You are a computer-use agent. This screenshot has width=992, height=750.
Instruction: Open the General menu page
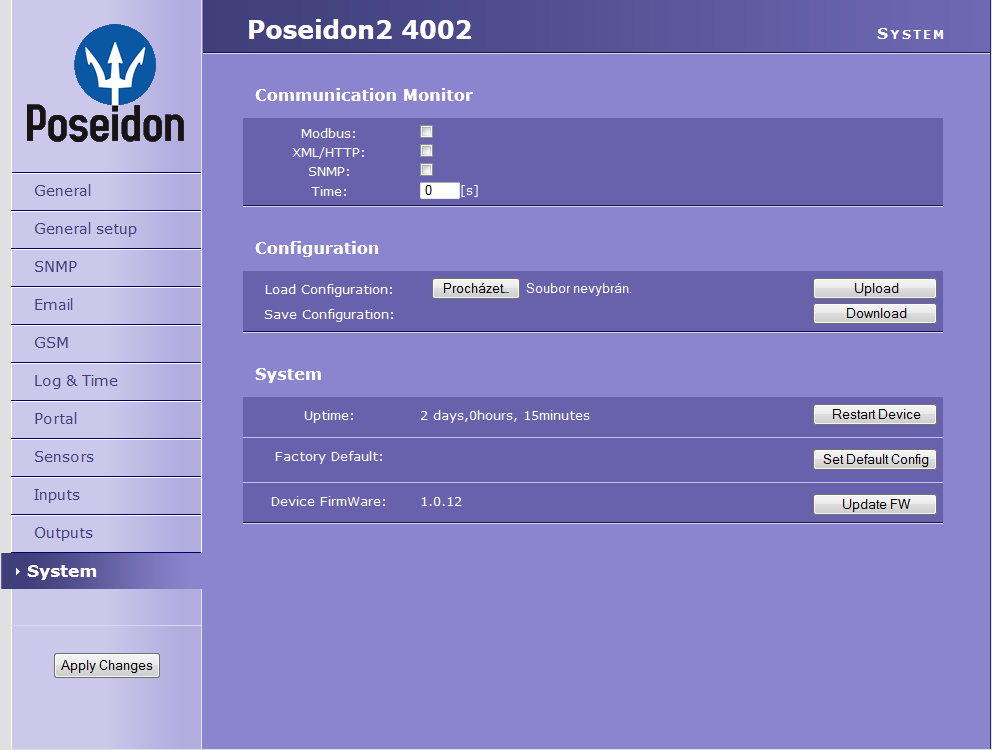coord(106,191)
